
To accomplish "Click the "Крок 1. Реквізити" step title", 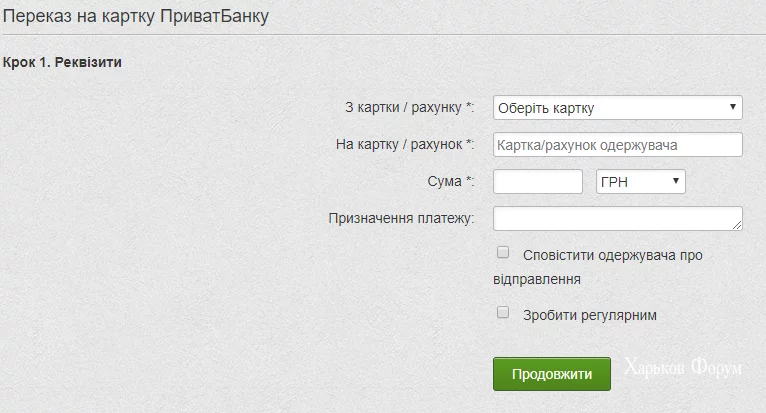I will (62, 62).
